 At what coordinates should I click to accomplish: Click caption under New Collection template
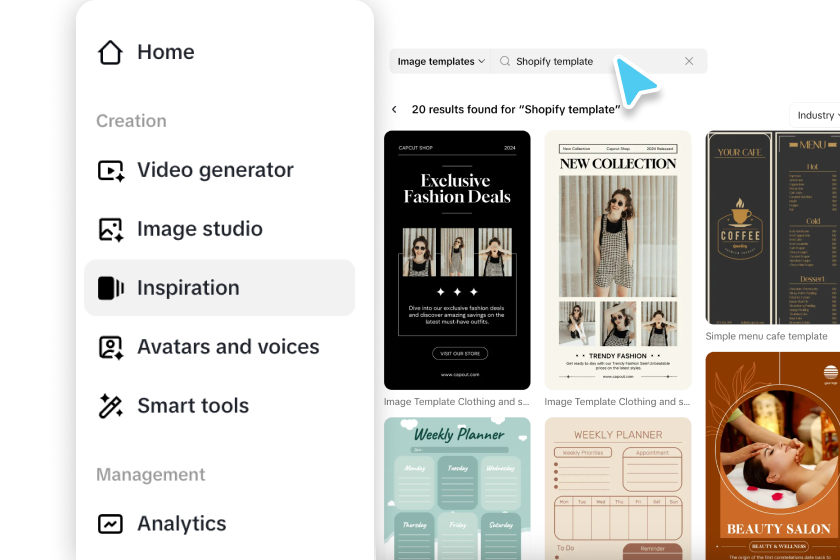[617, 402]
